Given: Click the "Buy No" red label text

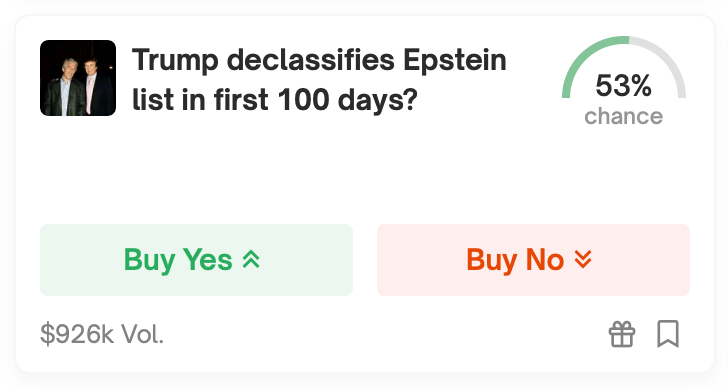Looking at the screenshot, I should (515, 260).
